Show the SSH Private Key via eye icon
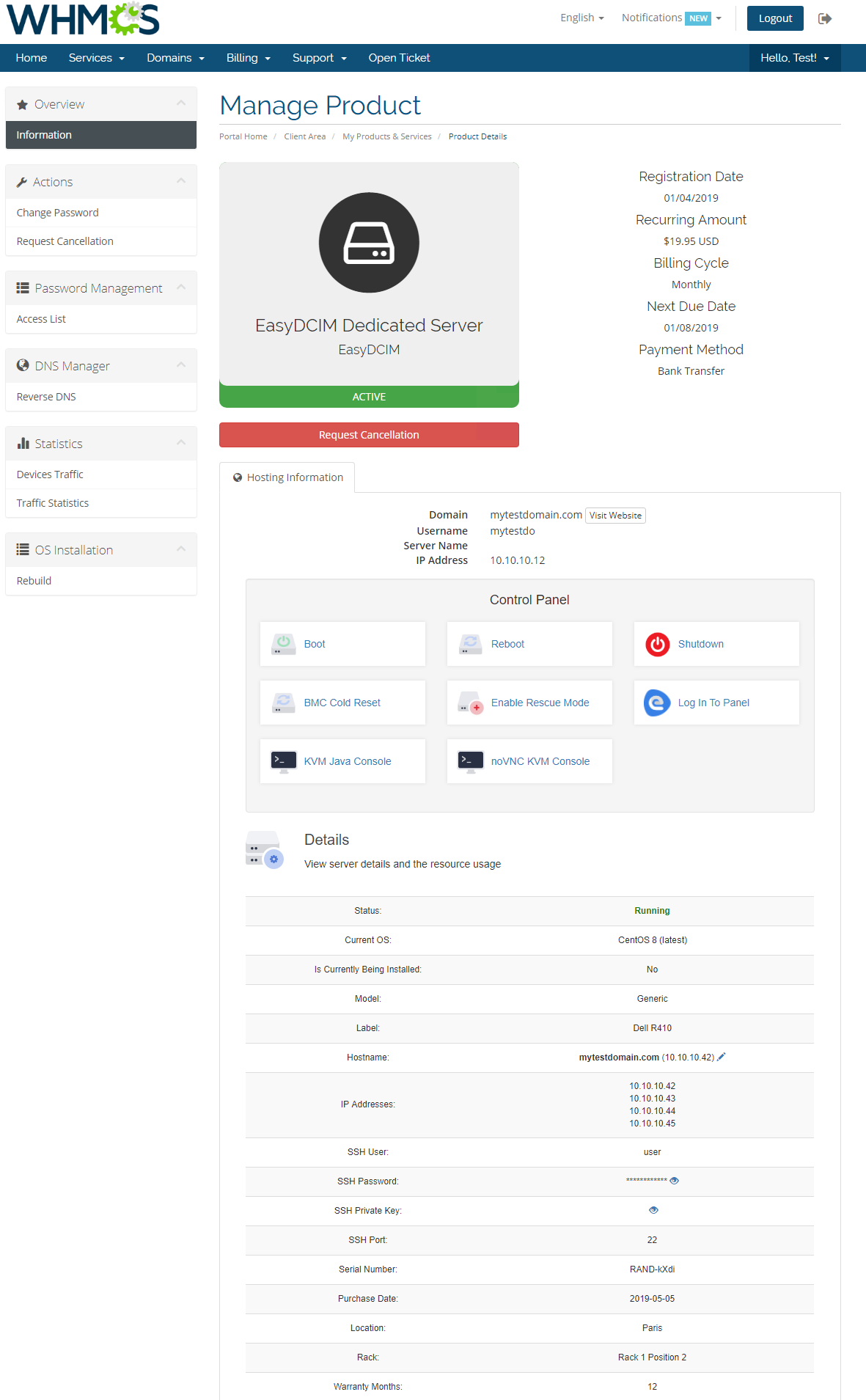Image resolution: width=866 pixels, height=1400 pixels. click(x=653, y=1210)
